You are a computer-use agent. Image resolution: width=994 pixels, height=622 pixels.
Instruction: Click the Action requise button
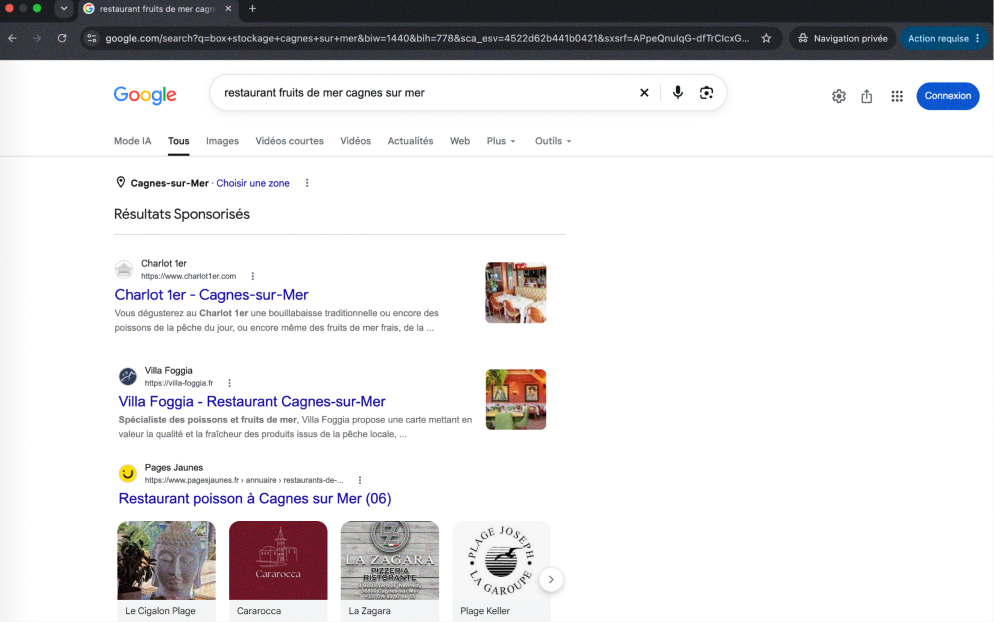[x=943, y=38]
